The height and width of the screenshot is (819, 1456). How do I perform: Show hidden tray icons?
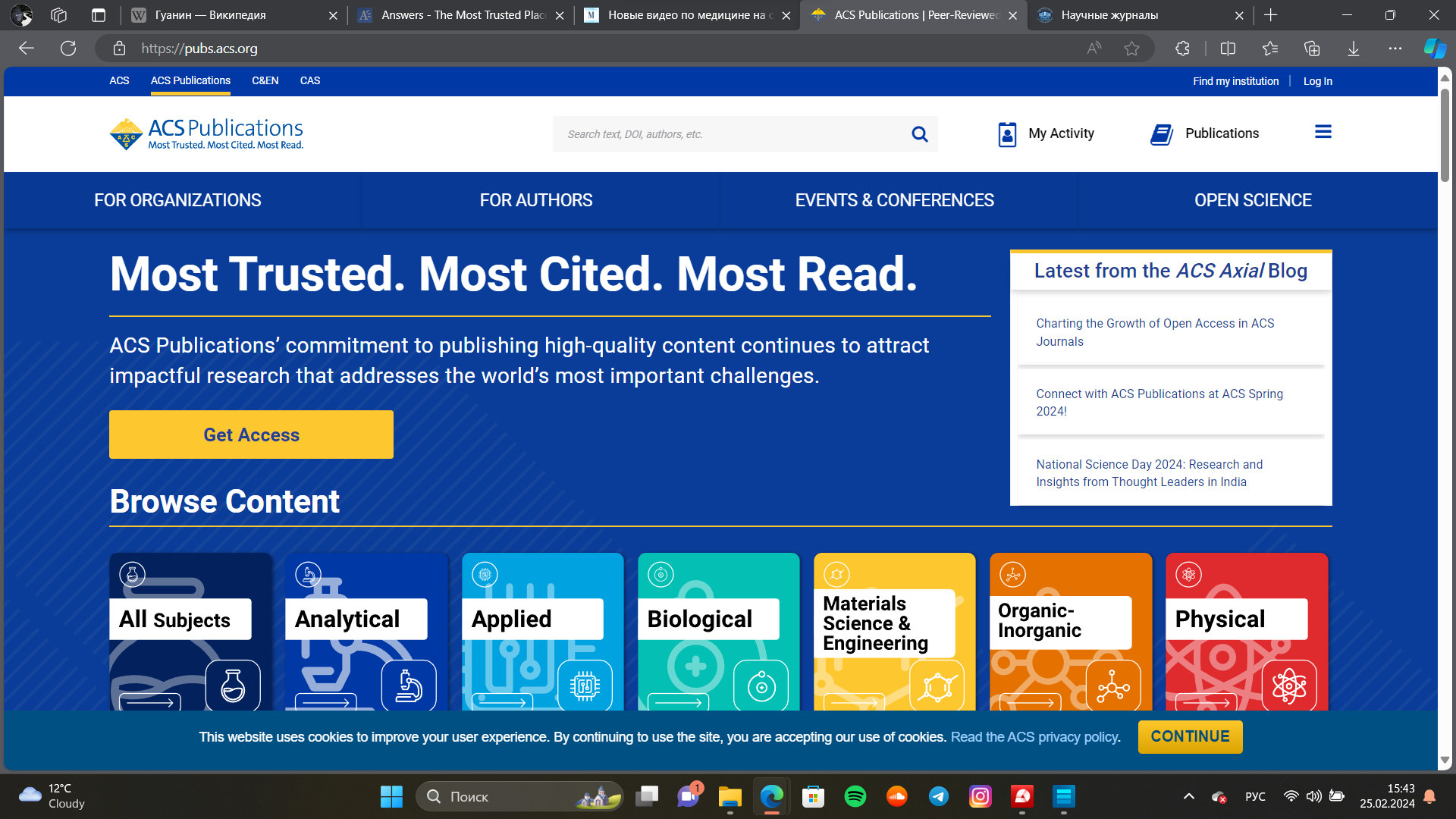pyautogui.click(x=1189, y=796)
